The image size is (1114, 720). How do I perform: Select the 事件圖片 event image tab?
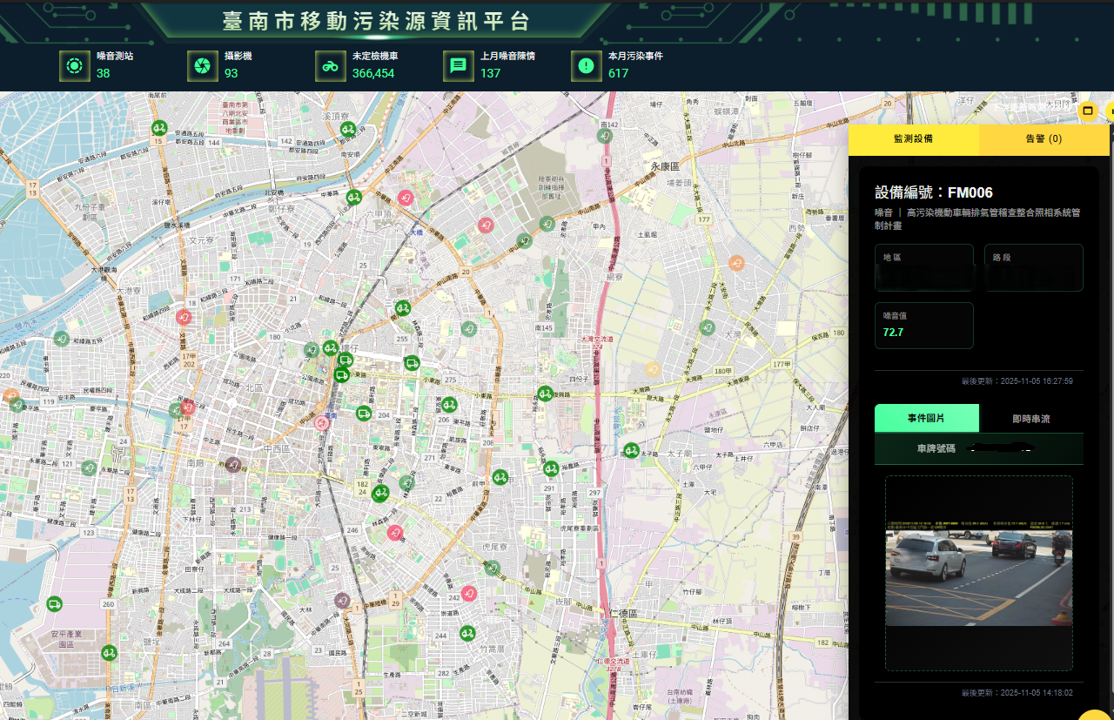(926, 419)
